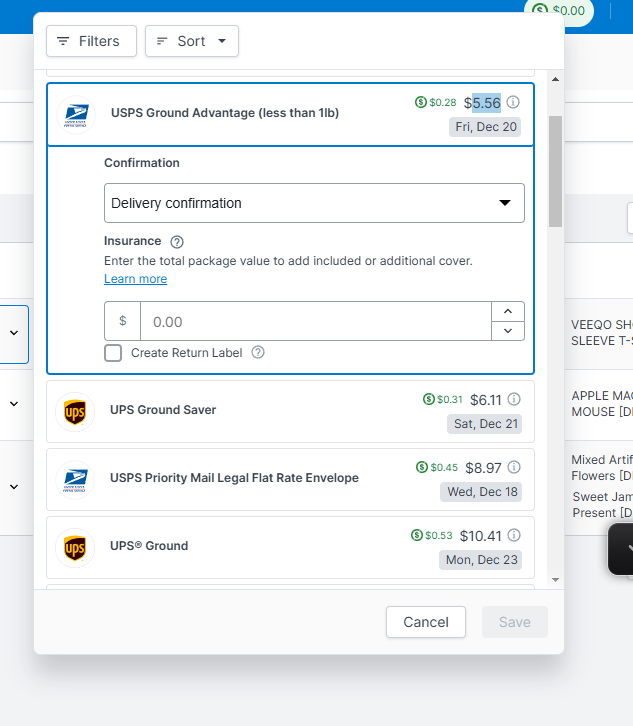Viewport: 633px width, 726px height.
Task: Follow the Learn more link
Action: tap(136, 279)
